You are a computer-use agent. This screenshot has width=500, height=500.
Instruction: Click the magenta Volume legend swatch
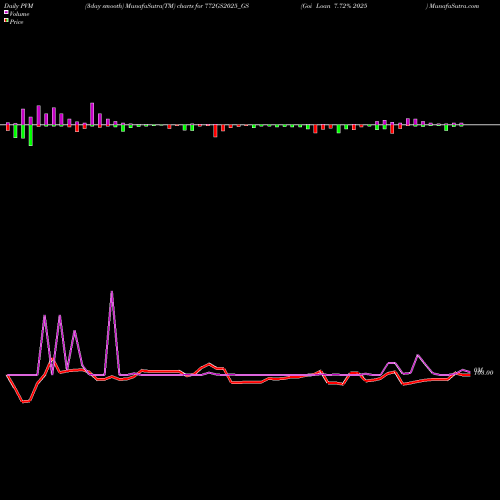[6, 12]
